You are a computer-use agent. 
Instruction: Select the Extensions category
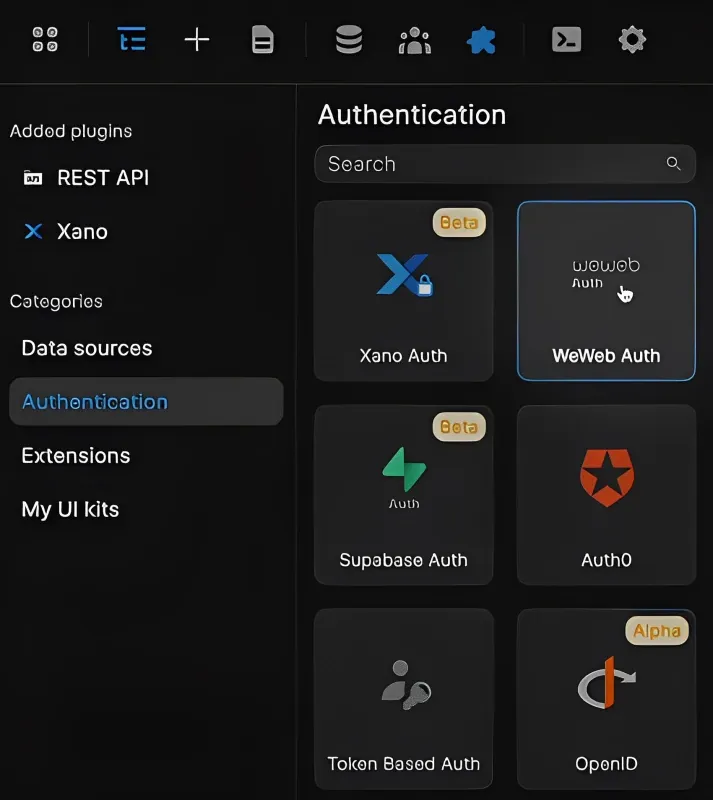point(76,455)
